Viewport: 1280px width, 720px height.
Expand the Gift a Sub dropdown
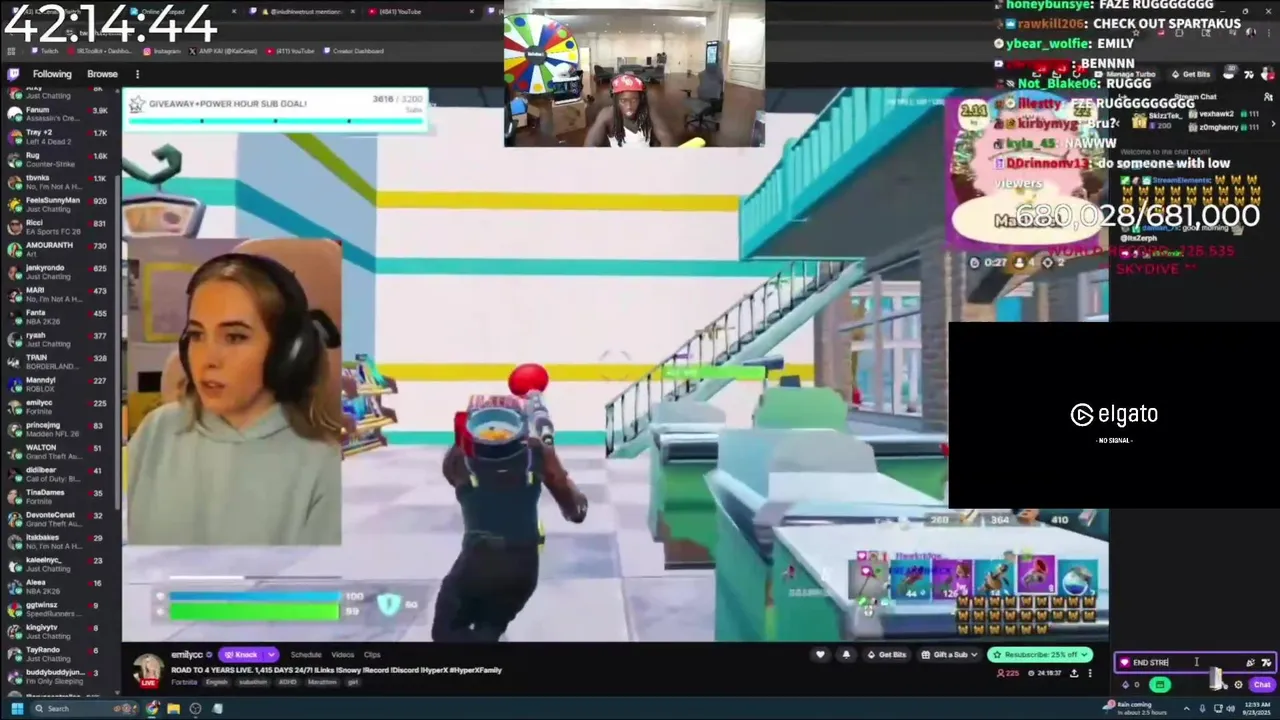point(949,655)
